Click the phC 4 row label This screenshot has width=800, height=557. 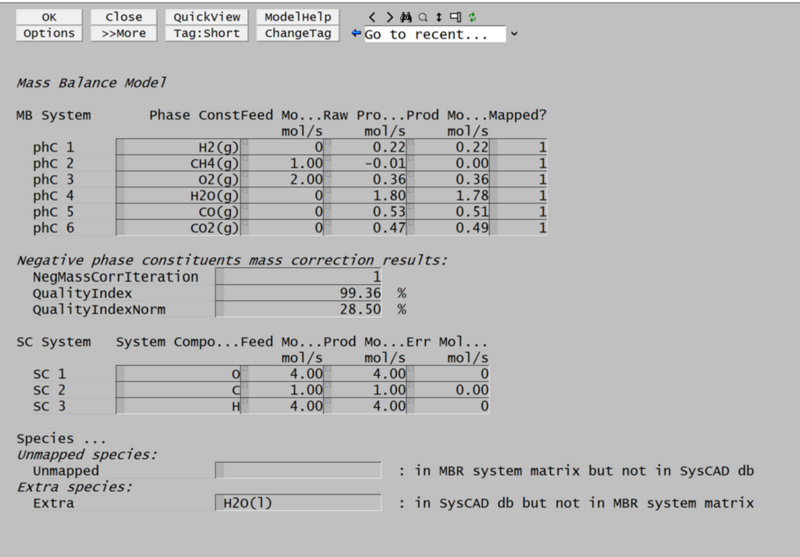click(54, 196)
